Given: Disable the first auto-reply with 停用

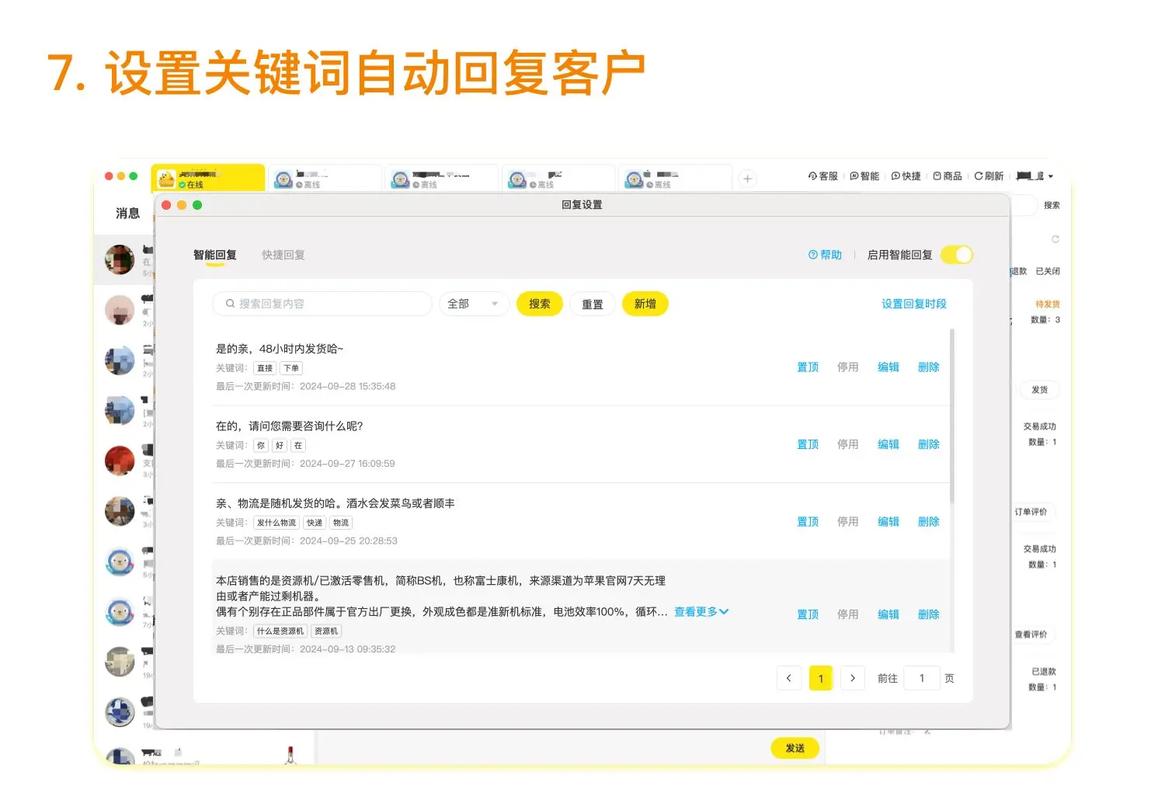Looking at the screenshot, I should click(x=847, y=367).
